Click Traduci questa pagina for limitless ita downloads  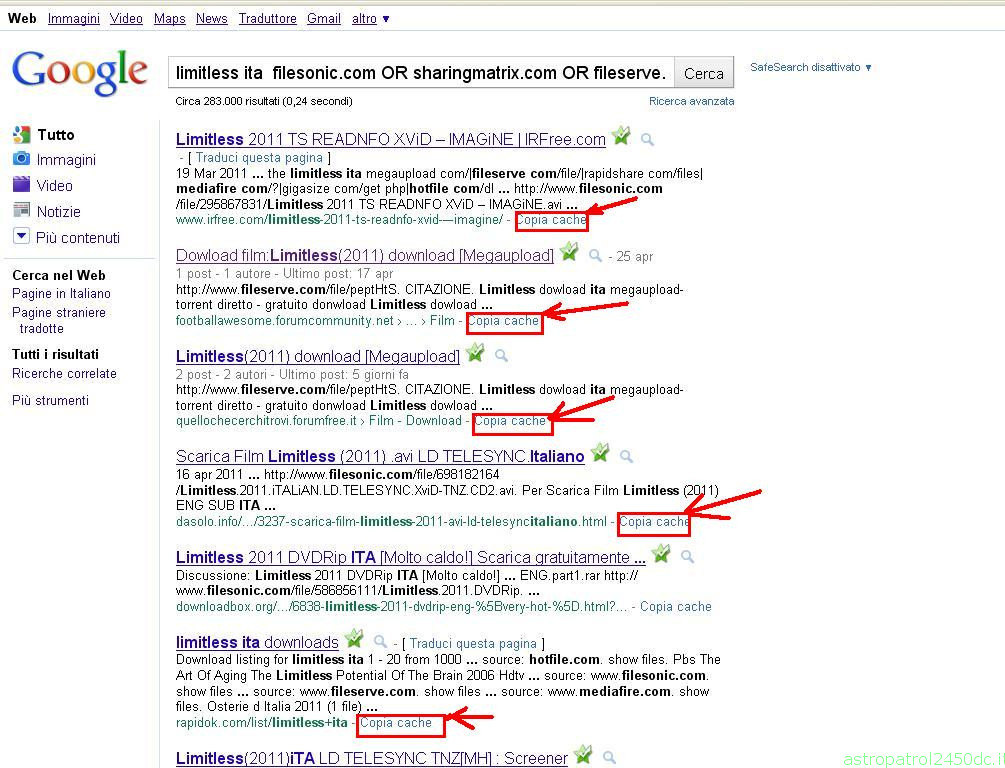[473, 643]
